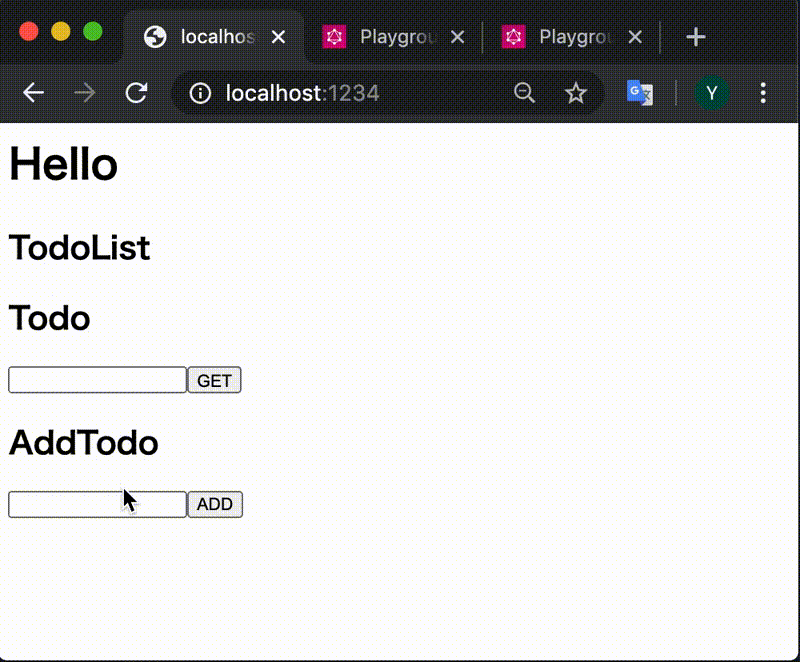
Task: Open a new tab with the plus button
Action: click(695, 37)
